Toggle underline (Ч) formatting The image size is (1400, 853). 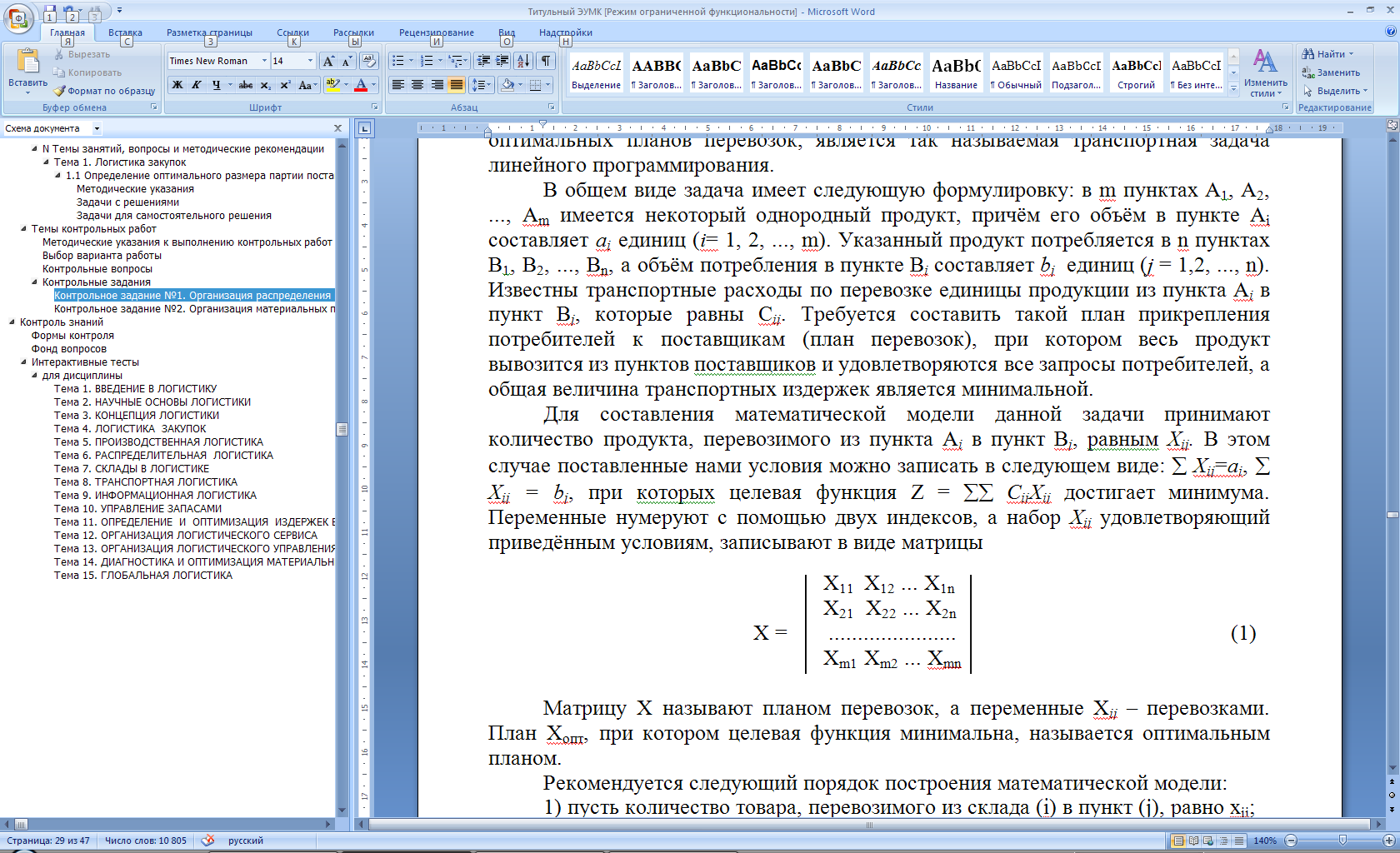[217, 85]
